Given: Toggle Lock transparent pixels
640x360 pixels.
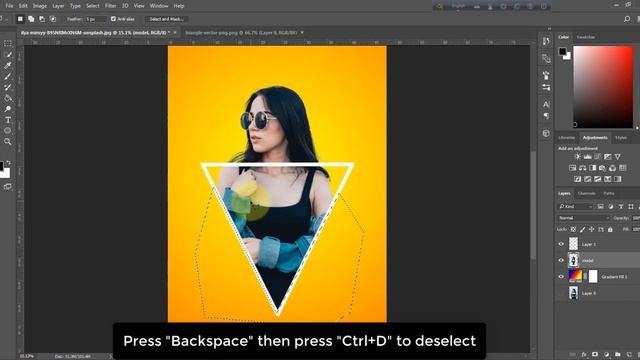Looking at the screenshot, I should 573,229.
